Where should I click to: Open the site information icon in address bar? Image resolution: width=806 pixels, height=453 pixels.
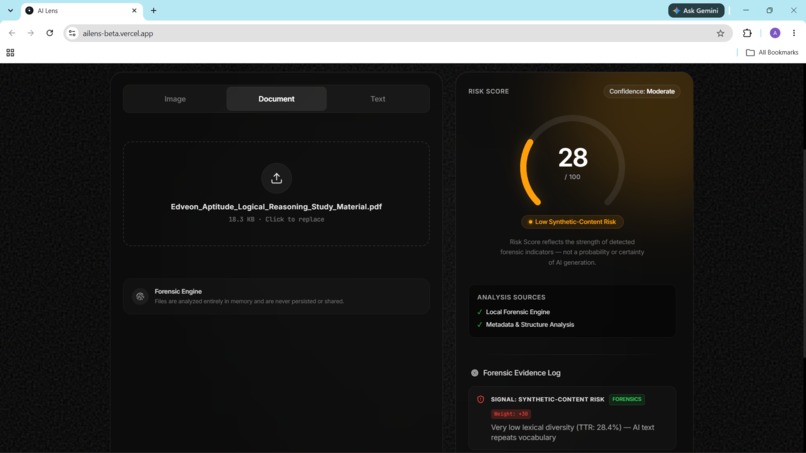pos(72,33)
